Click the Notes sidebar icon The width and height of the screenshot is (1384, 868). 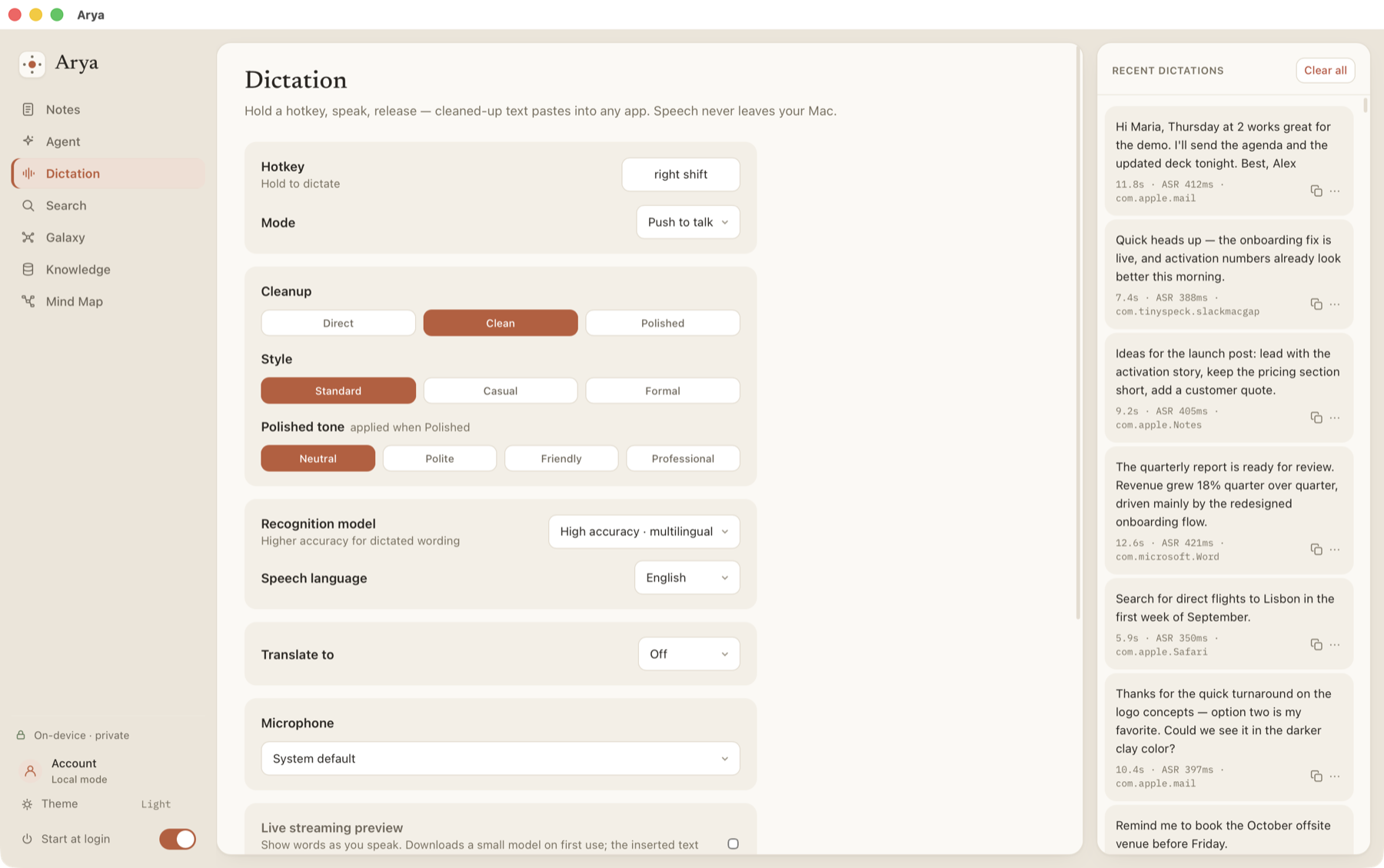[x=28, y=109]
